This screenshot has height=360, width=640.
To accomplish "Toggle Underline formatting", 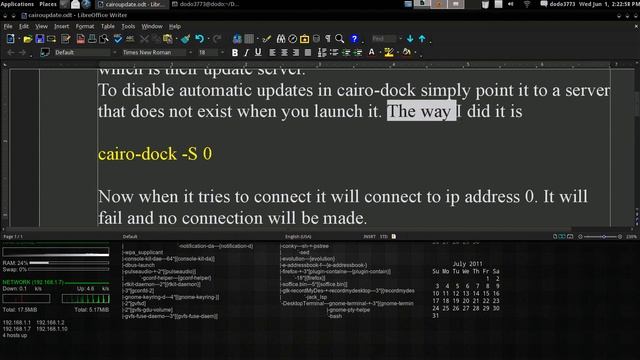I will pyautogui.click(x=258, y=52).
